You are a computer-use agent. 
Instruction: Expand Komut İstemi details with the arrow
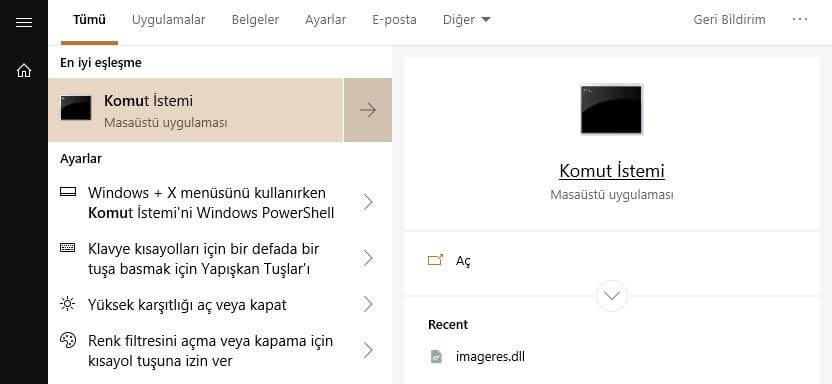point(368,110)
